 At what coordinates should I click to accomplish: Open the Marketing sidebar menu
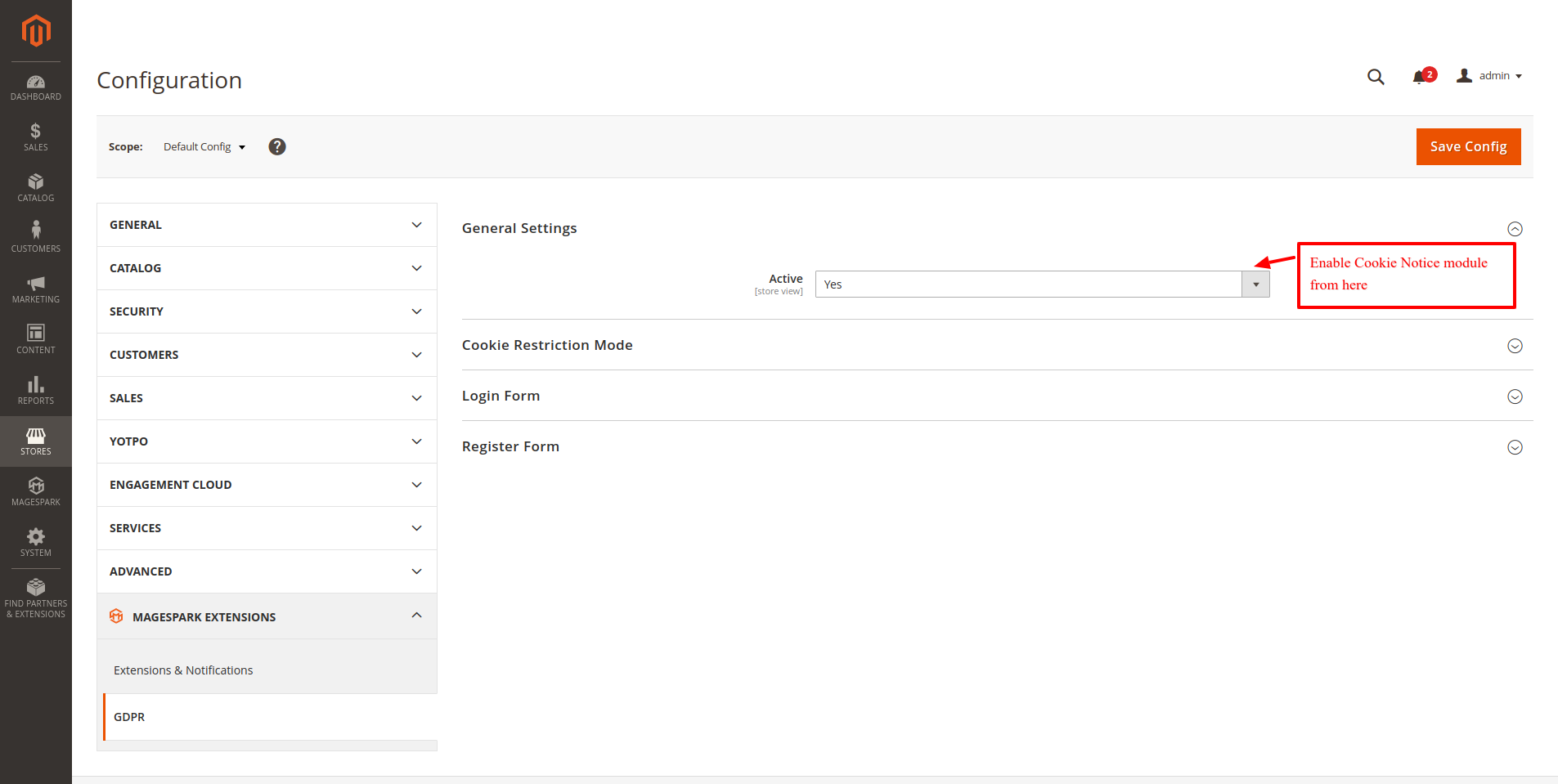(36, 289)
